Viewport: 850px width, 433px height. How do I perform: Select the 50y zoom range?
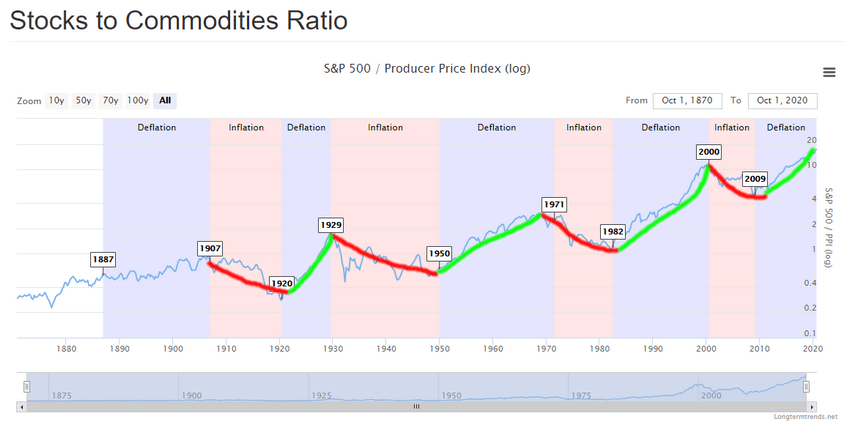click(83, 100)
